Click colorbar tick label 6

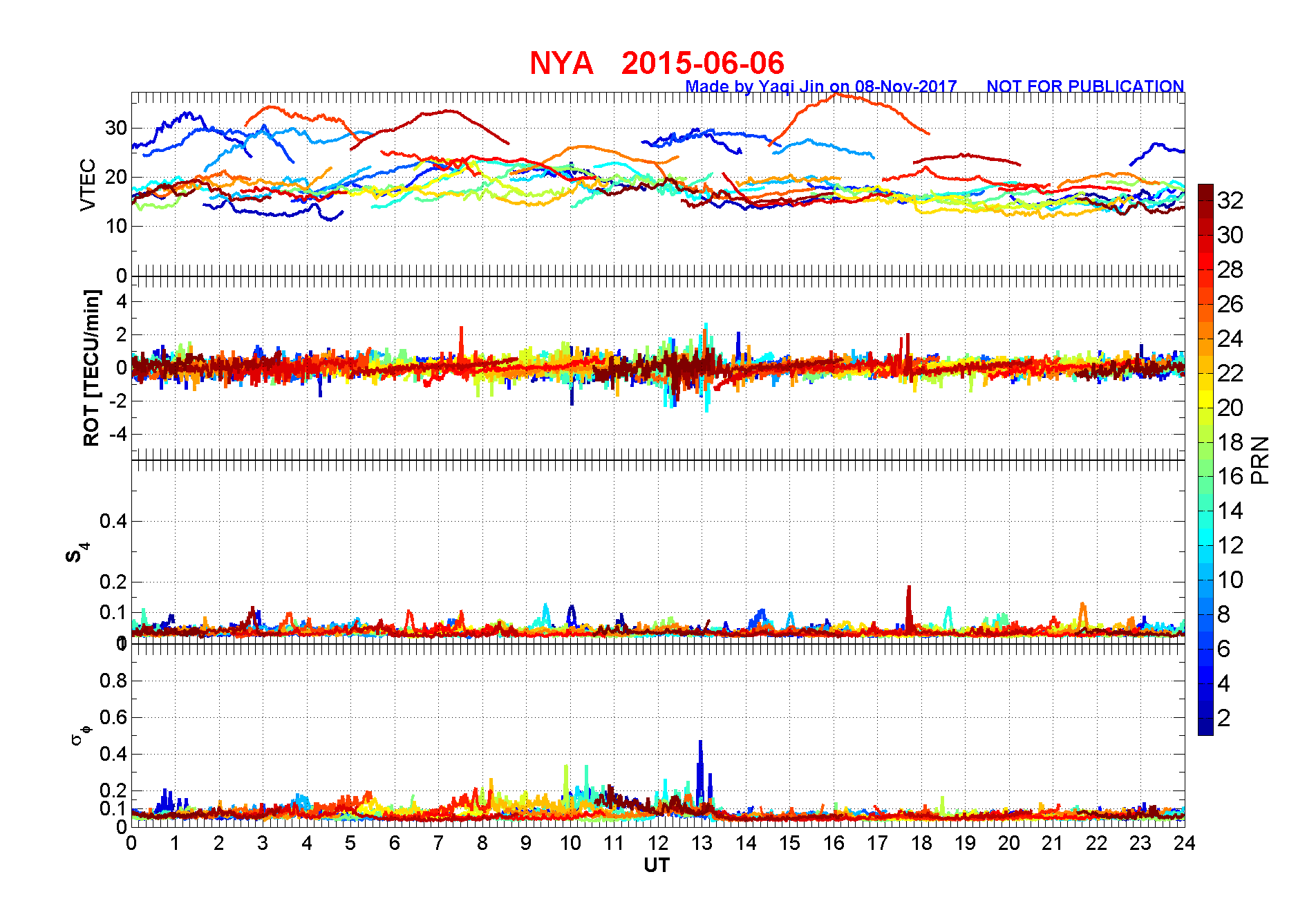tap(1224, 649)
